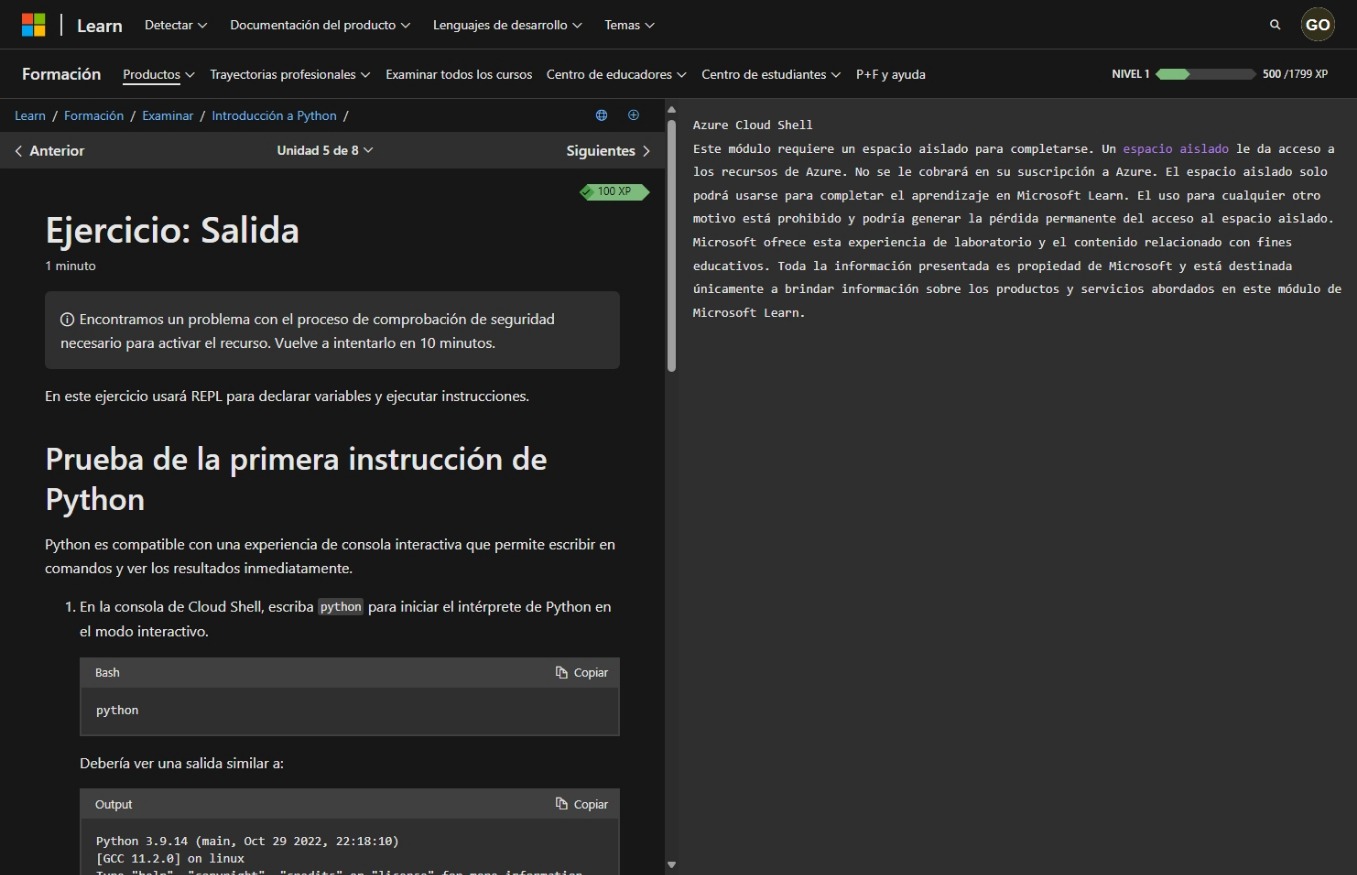Click the globe language icon

coord(601,115)
